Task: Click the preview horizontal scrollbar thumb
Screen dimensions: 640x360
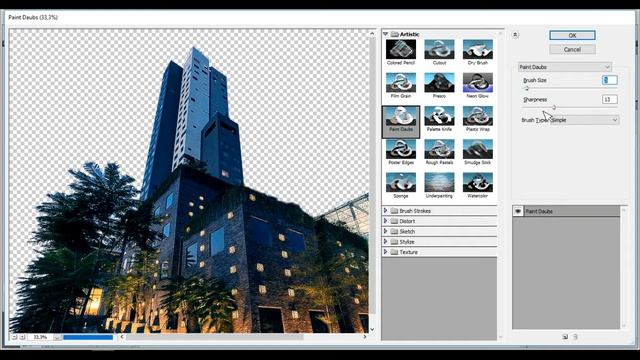Action: pyautogui.click(x=215, y=337)
